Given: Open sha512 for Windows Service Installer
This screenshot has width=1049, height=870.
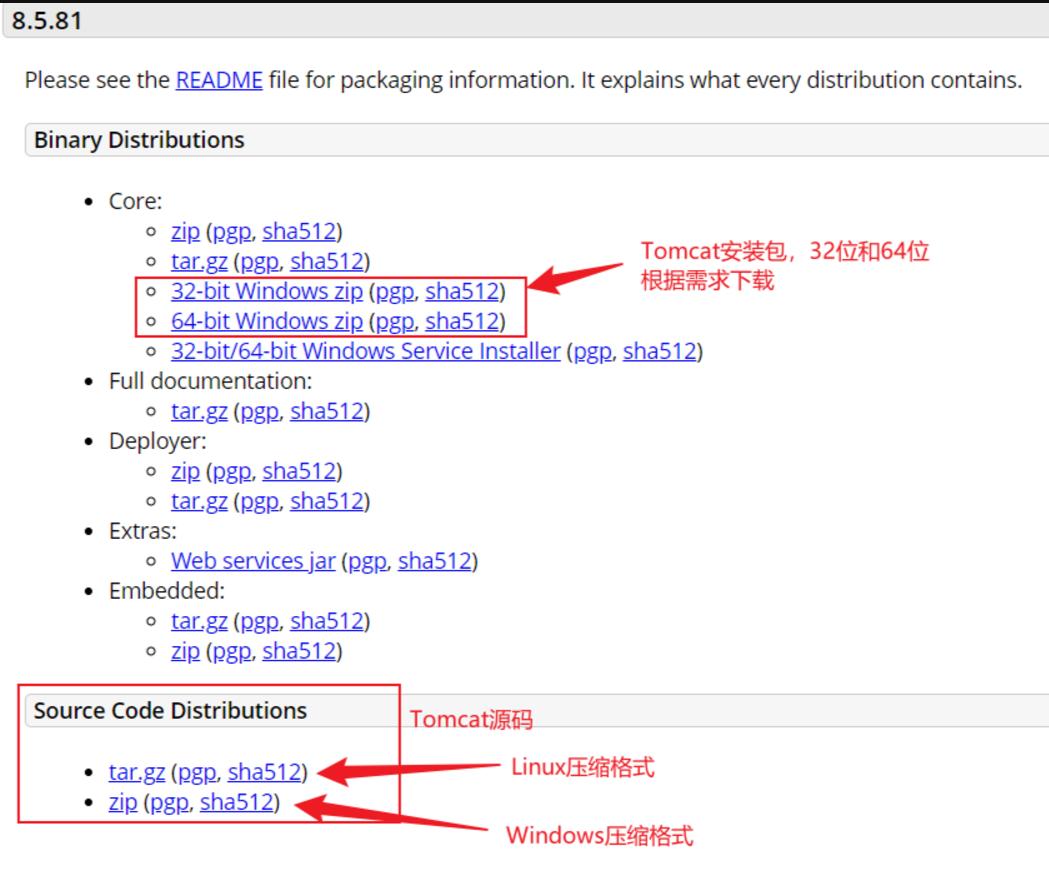Looking at the screenshot, I should pyautogui.click(x=660, y=352).
